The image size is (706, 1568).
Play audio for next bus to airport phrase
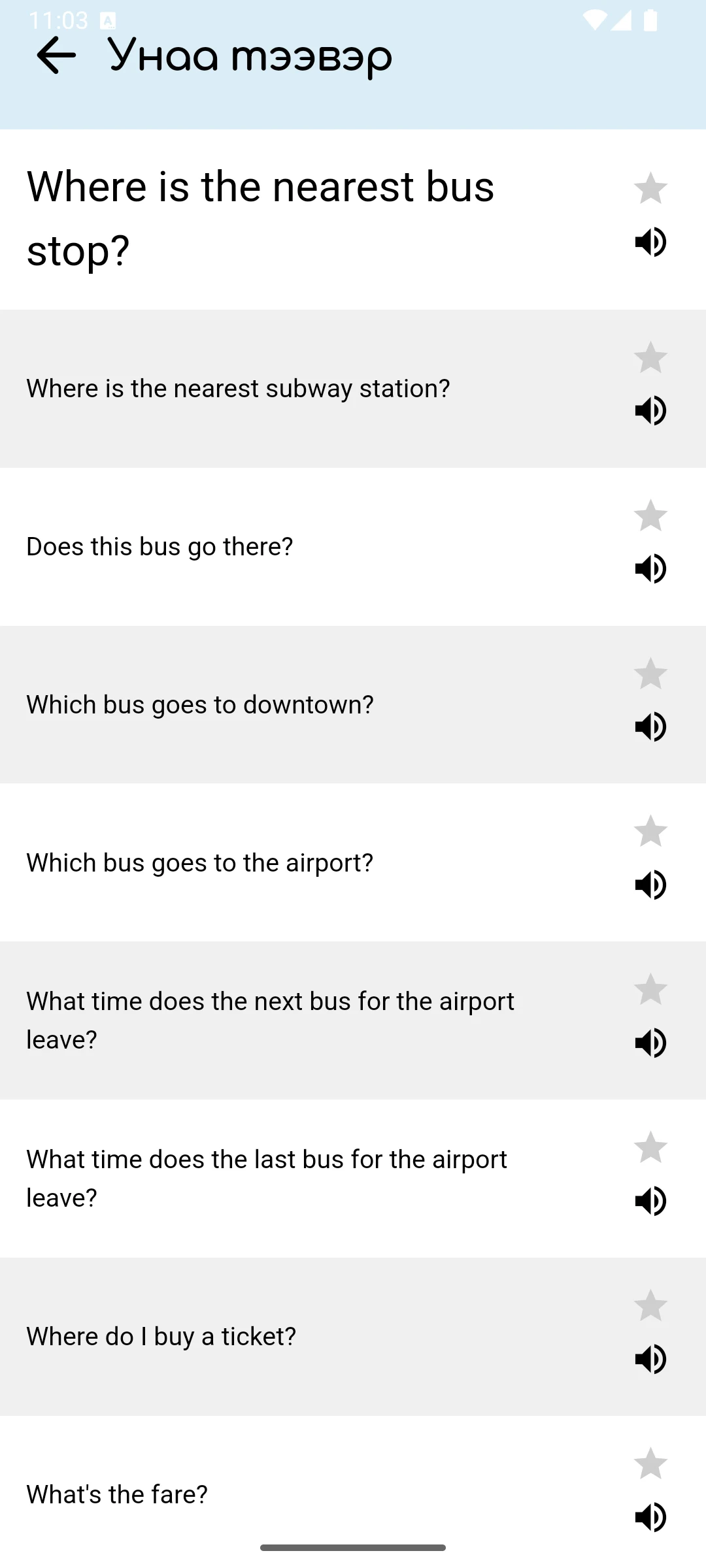click(650, 1043)
